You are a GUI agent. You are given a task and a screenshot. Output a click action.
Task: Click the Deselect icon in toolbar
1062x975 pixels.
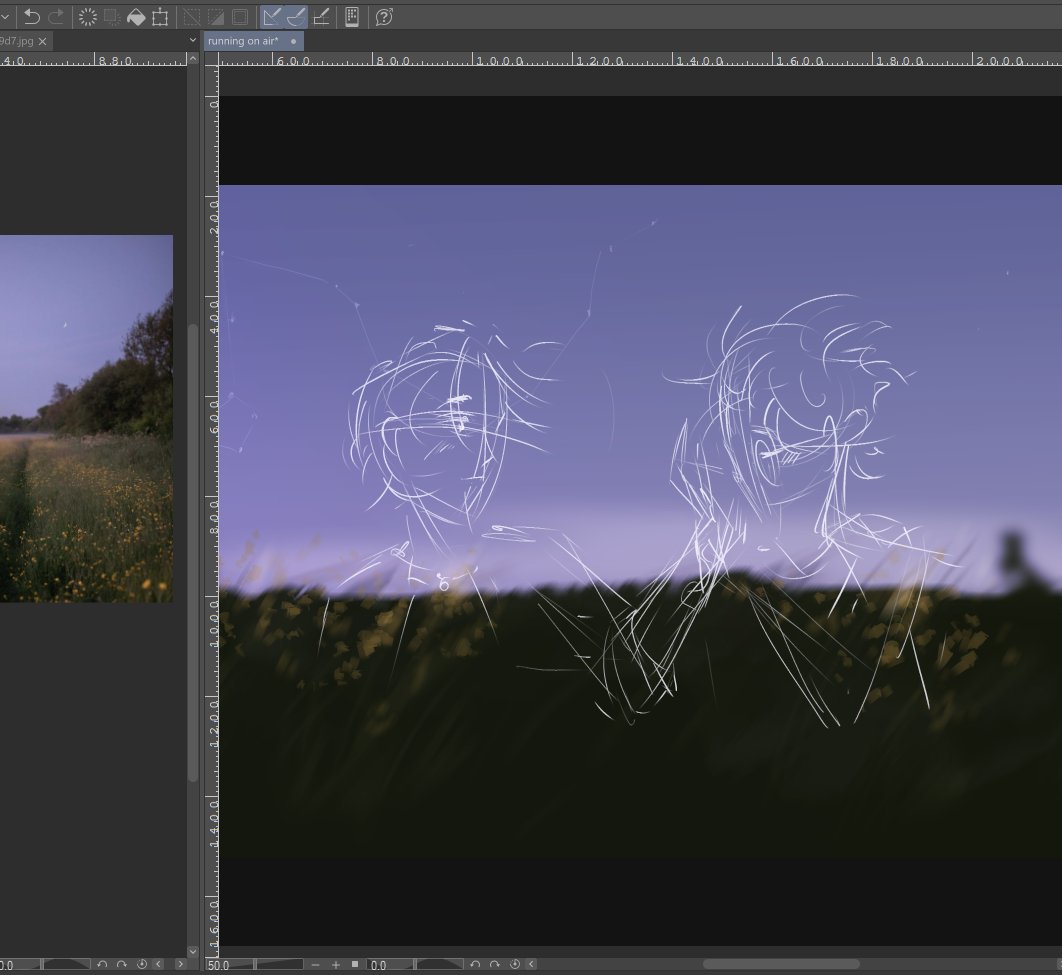point(192,17)
